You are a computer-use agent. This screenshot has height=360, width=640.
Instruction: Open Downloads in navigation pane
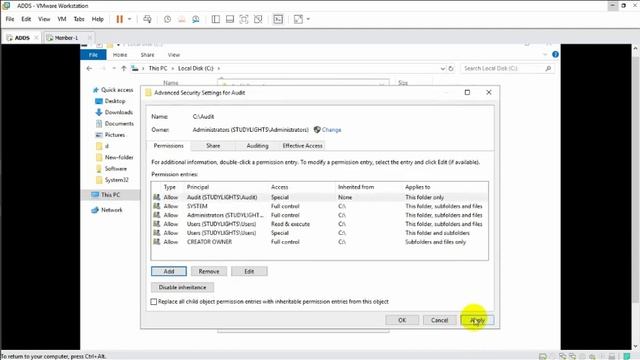tap(118, 112)
